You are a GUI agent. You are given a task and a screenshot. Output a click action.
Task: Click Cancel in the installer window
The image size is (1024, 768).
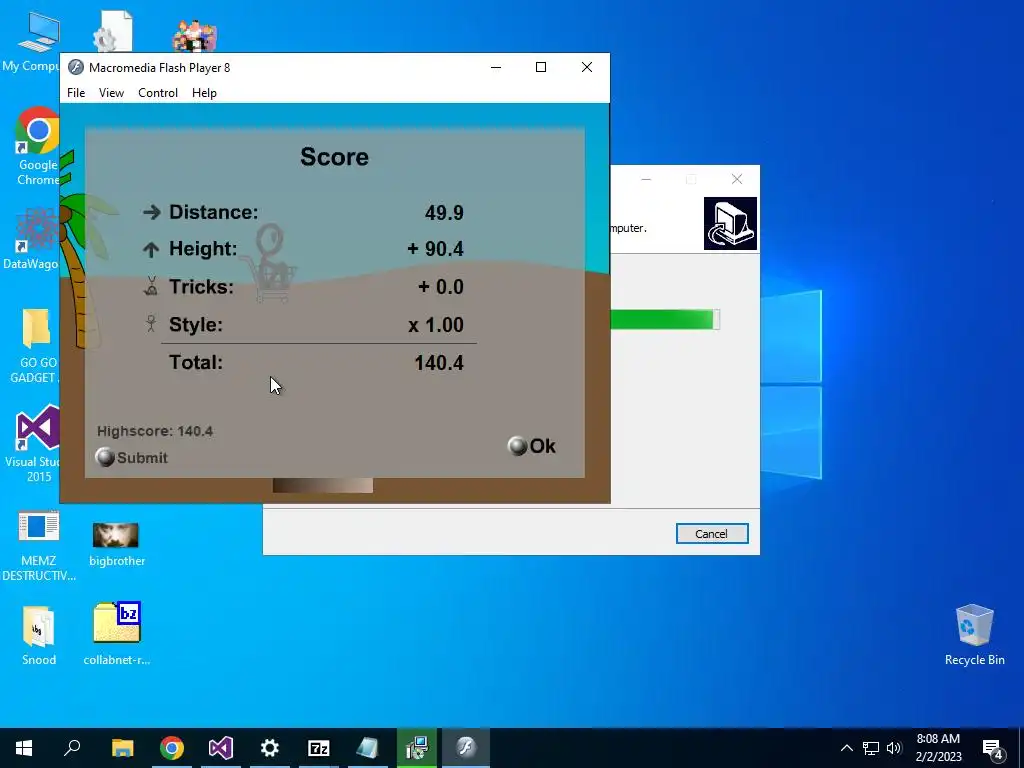tap(712, 534)
